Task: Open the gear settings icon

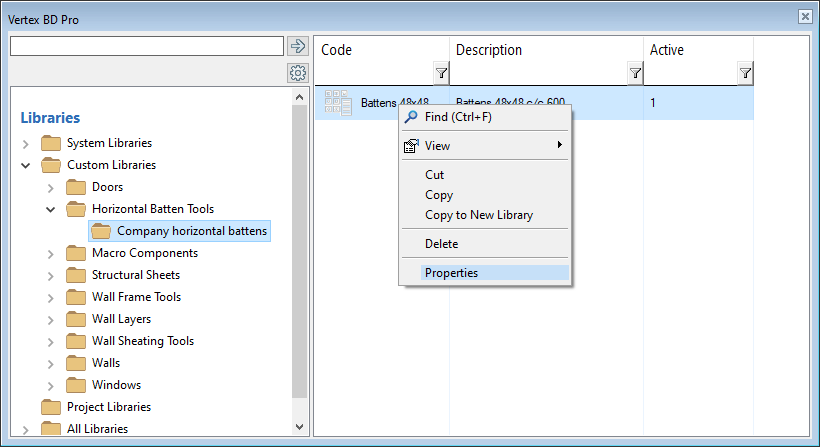Action: (297, 73)
